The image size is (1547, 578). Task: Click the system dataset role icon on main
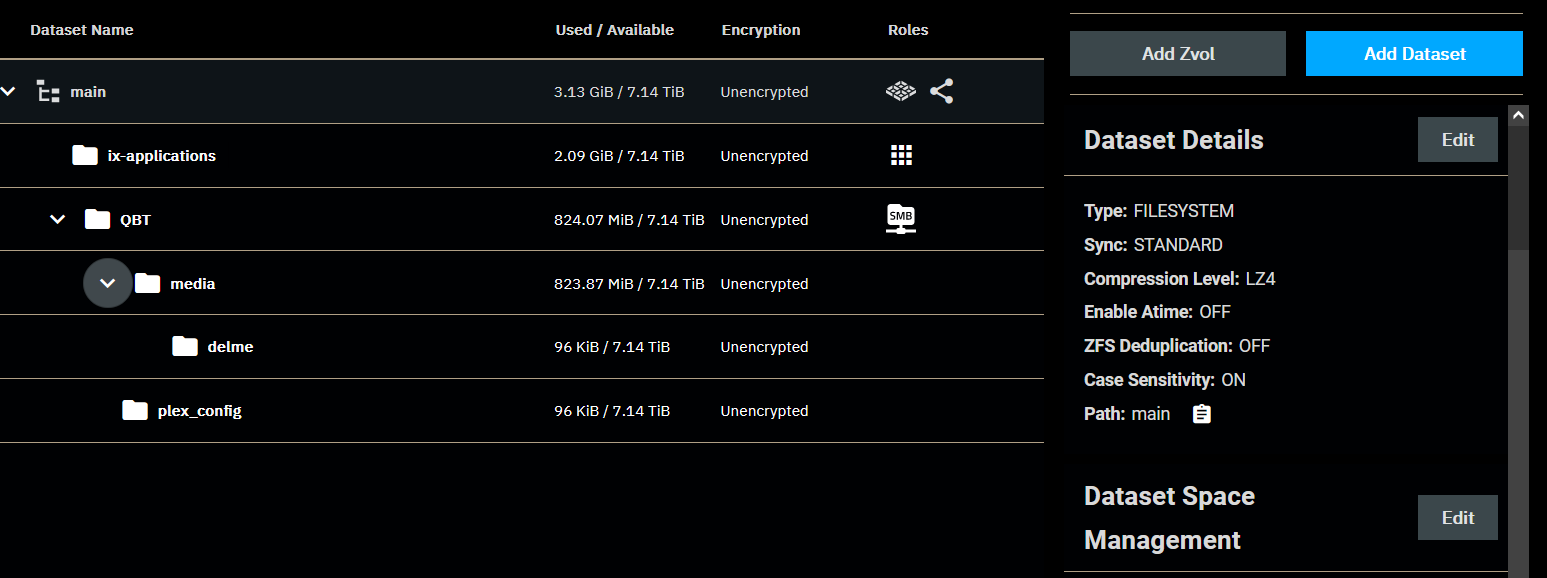pyautogui.click(x=900, y=91)
